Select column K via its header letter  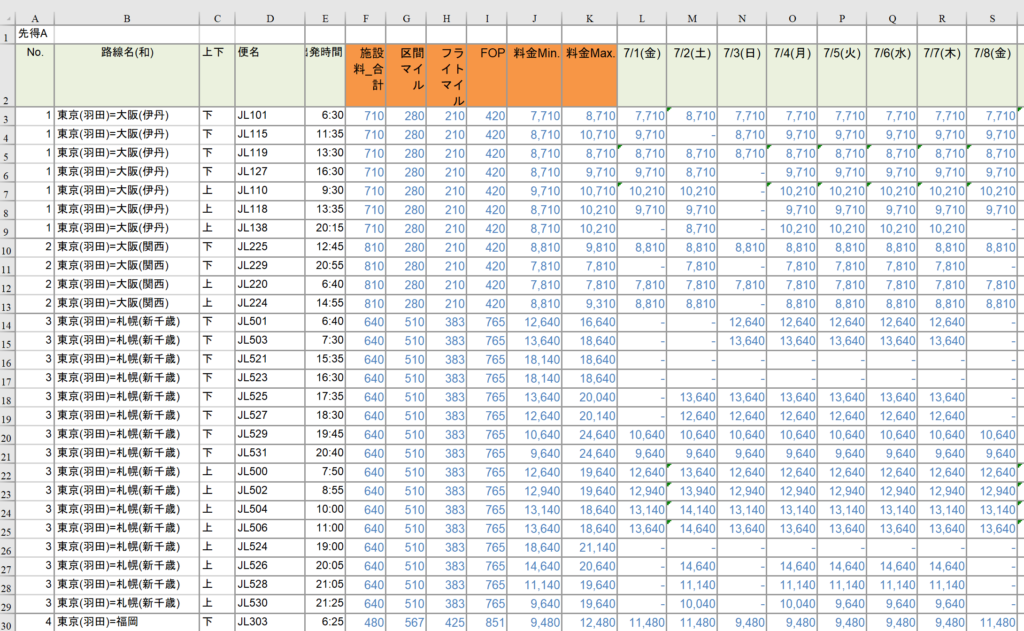pyautogui.click(x=589, y=18)
